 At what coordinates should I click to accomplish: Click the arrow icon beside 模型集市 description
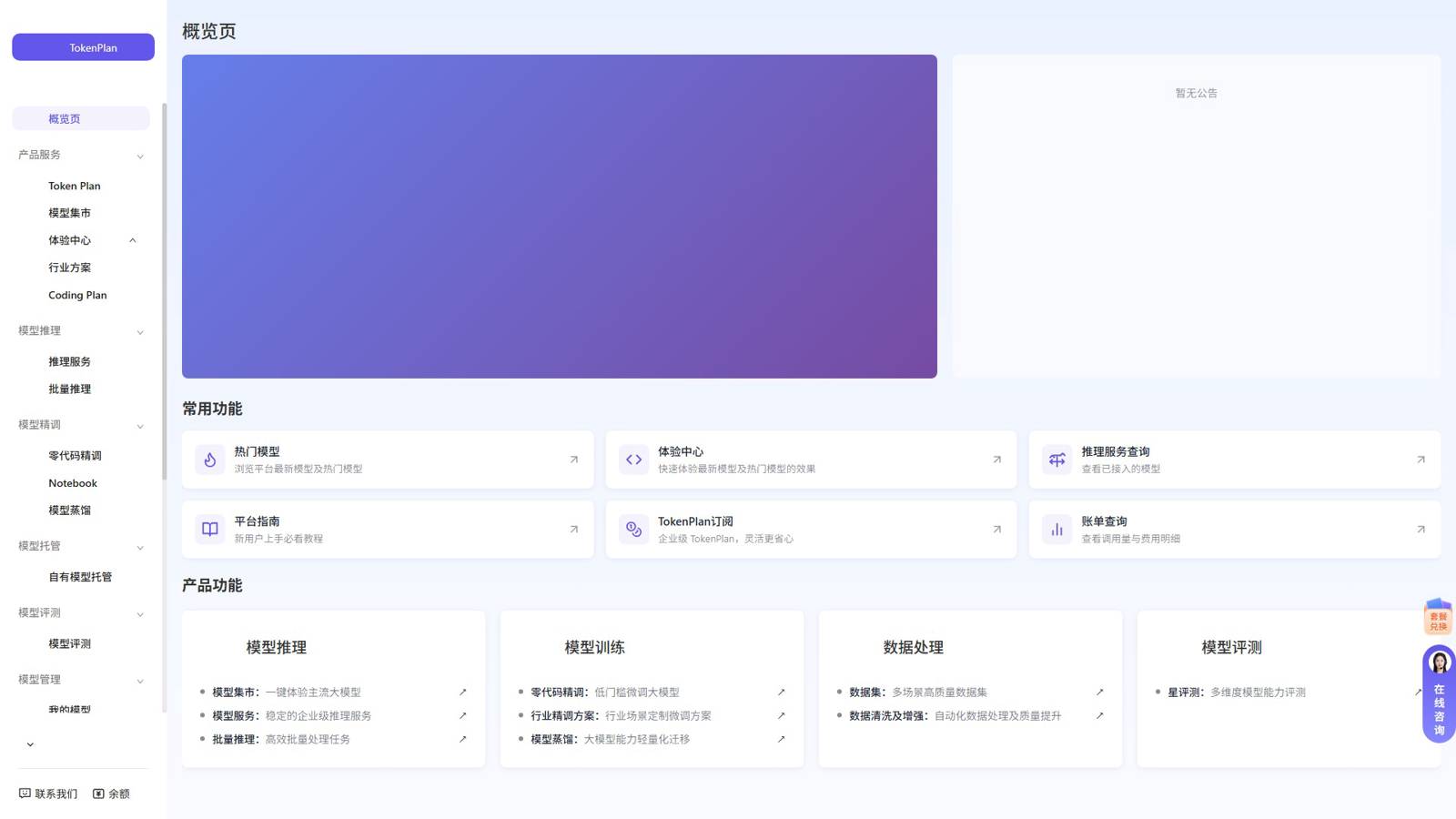[463, 693]
